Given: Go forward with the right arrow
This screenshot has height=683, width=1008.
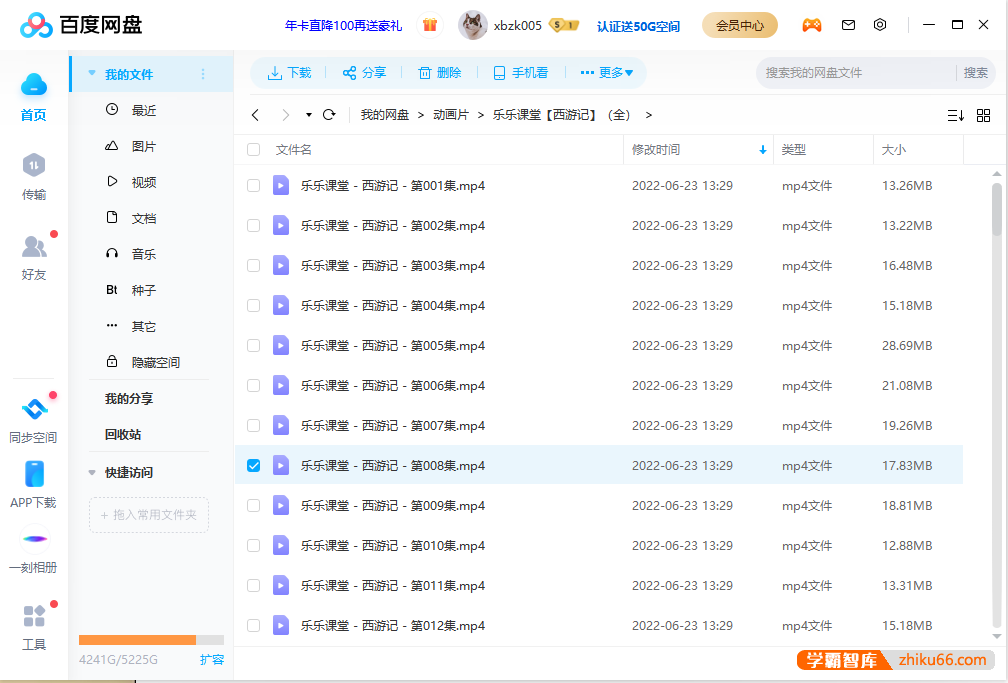Looking at the screenshot, I should (285, 115).
